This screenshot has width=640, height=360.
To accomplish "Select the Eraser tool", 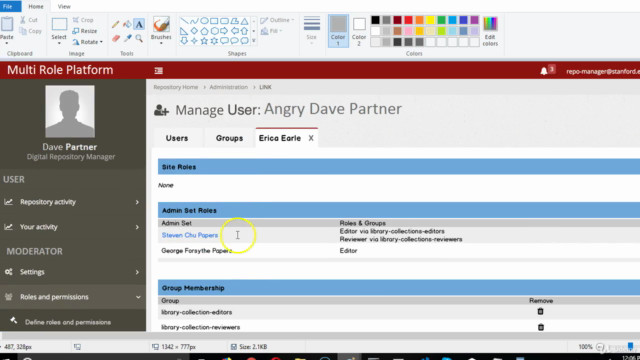I will coord(116,38).
